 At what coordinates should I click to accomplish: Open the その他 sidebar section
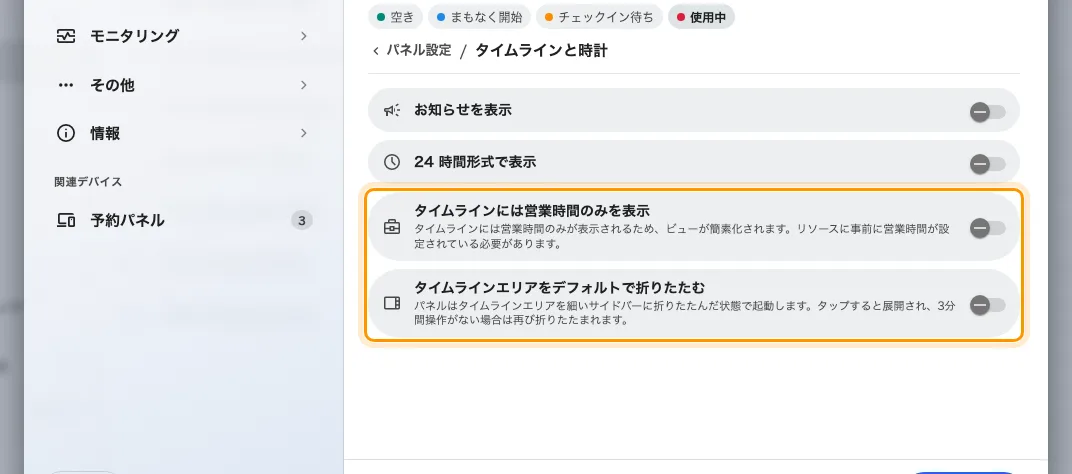click(x=183, y=85)
